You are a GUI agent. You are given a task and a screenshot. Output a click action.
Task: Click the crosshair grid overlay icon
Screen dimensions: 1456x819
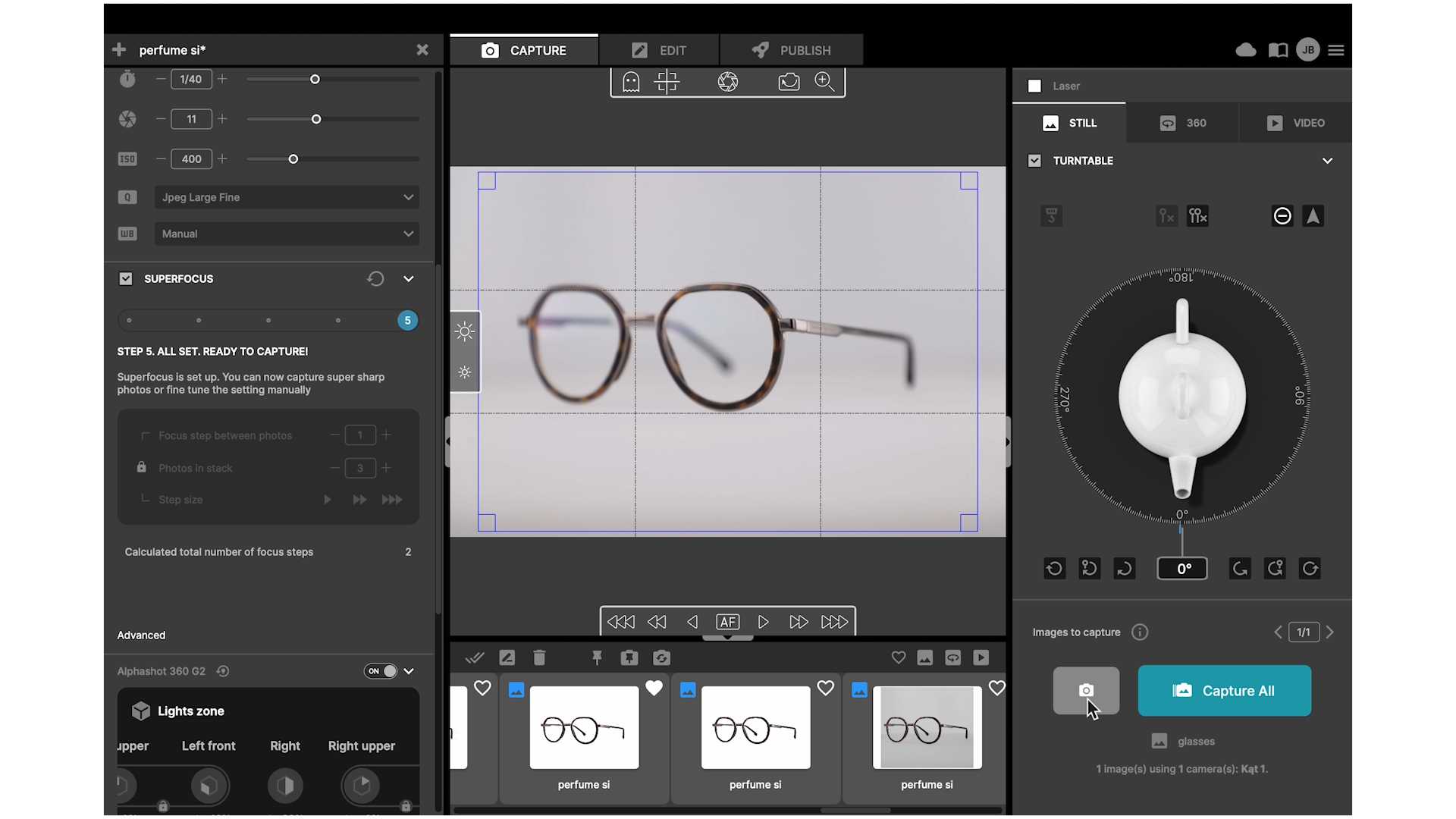click(667, 82)
